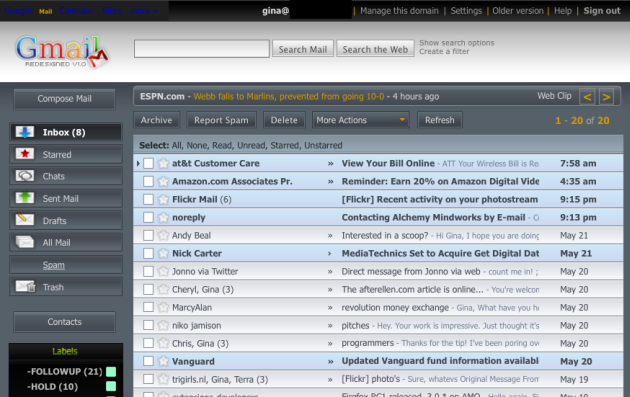Check the Nick Carter message box
Viewport: 630px width, 397px height.
pos(148,253)
